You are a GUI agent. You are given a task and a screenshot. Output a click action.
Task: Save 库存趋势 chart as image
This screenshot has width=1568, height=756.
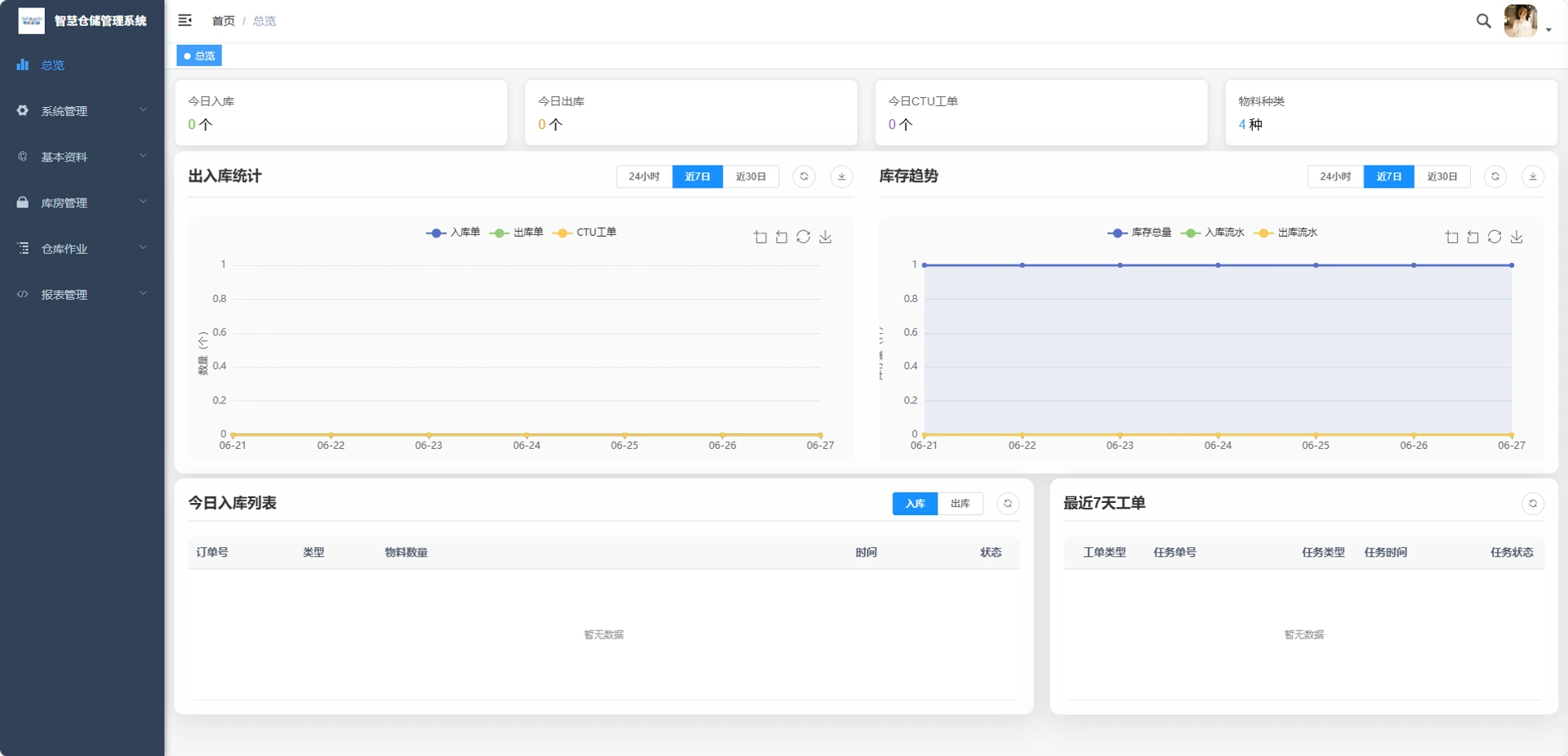pos(1517,237)
